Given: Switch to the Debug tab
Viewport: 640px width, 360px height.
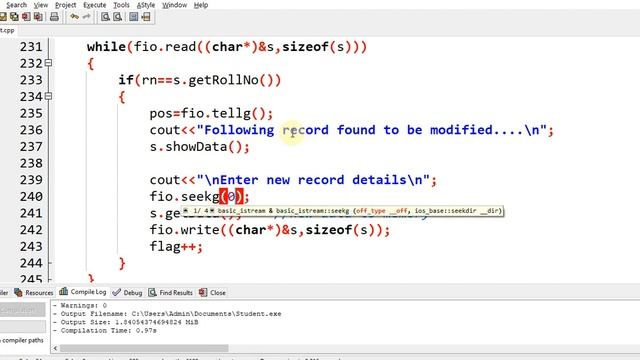Looking at the screenshot, I should point(127,292).
